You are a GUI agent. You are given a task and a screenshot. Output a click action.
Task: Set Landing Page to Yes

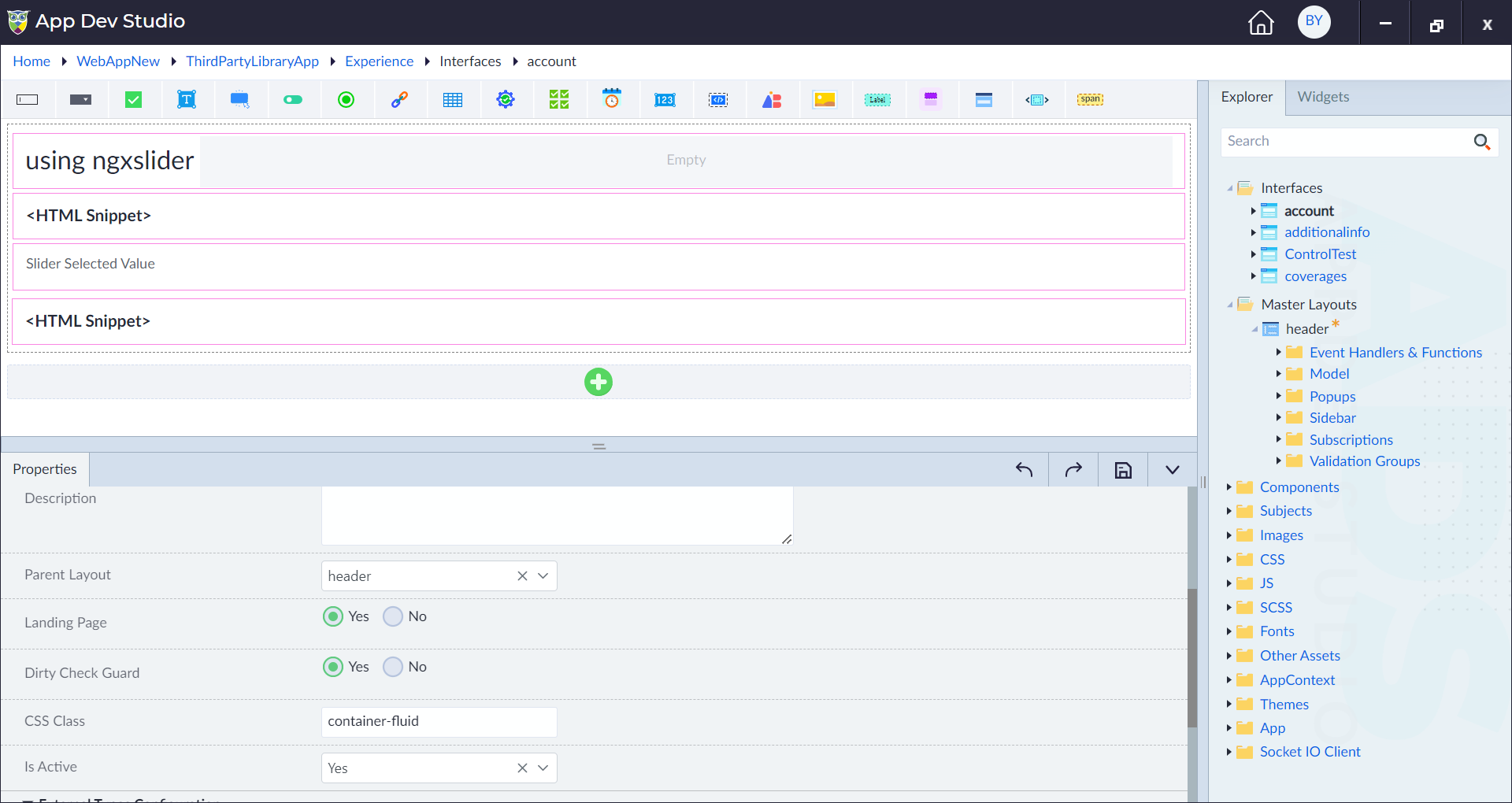tap(333, 616)
